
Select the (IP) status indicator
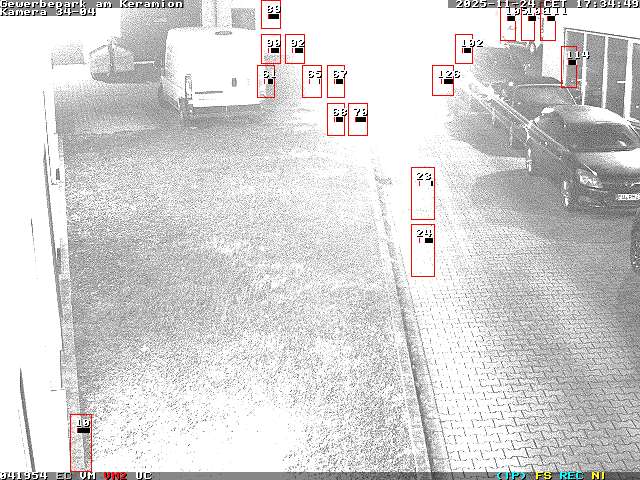click(513, 475)
